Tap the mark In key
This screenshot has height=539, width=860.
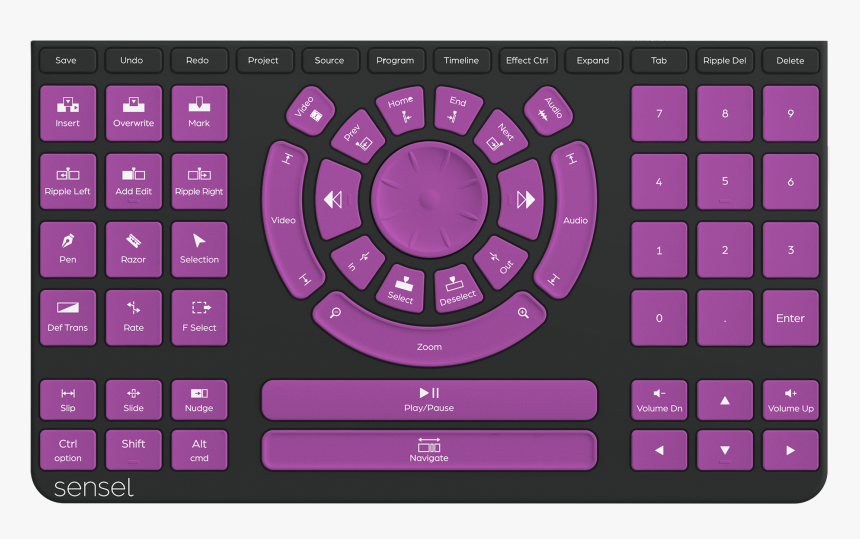tap(358, 262)
